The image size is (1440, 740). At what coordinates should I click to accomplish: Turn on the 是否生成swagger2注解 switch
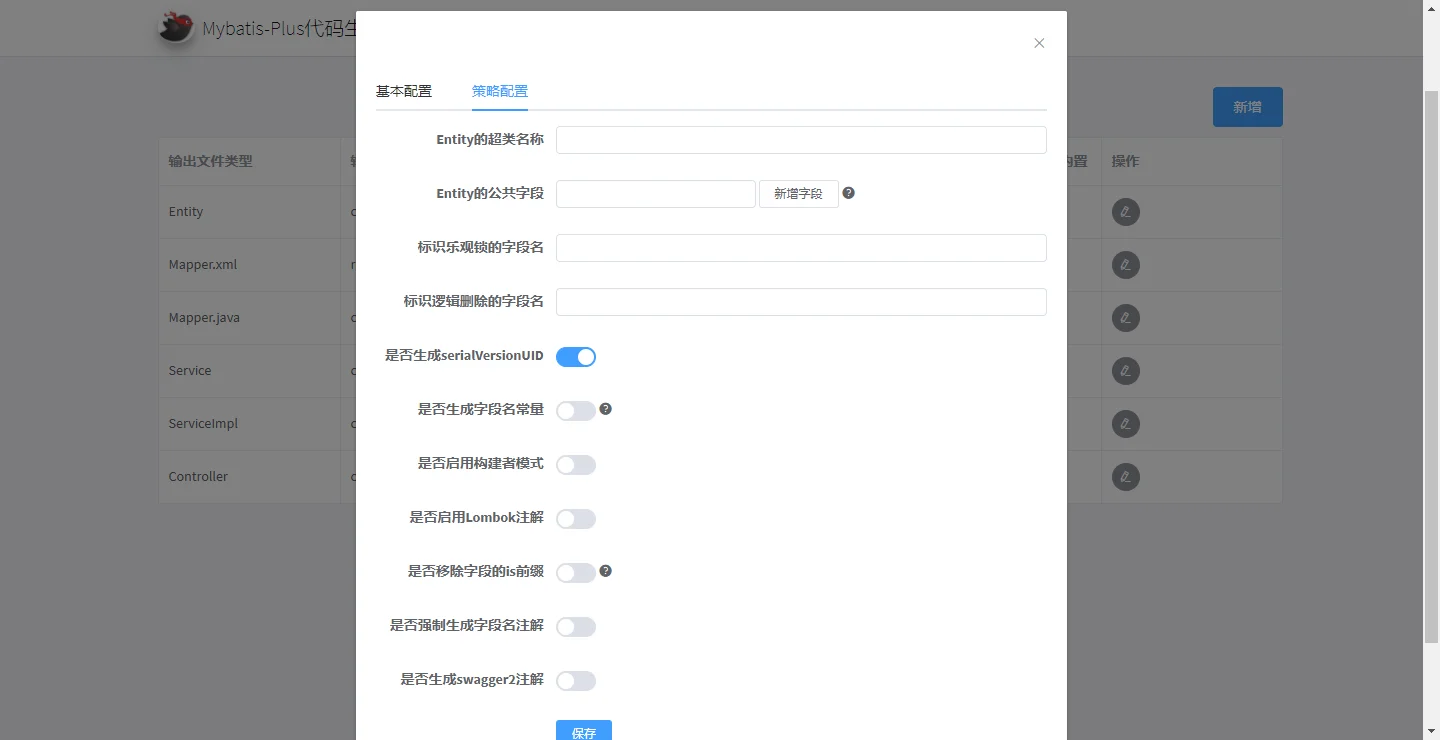[576, 681]
